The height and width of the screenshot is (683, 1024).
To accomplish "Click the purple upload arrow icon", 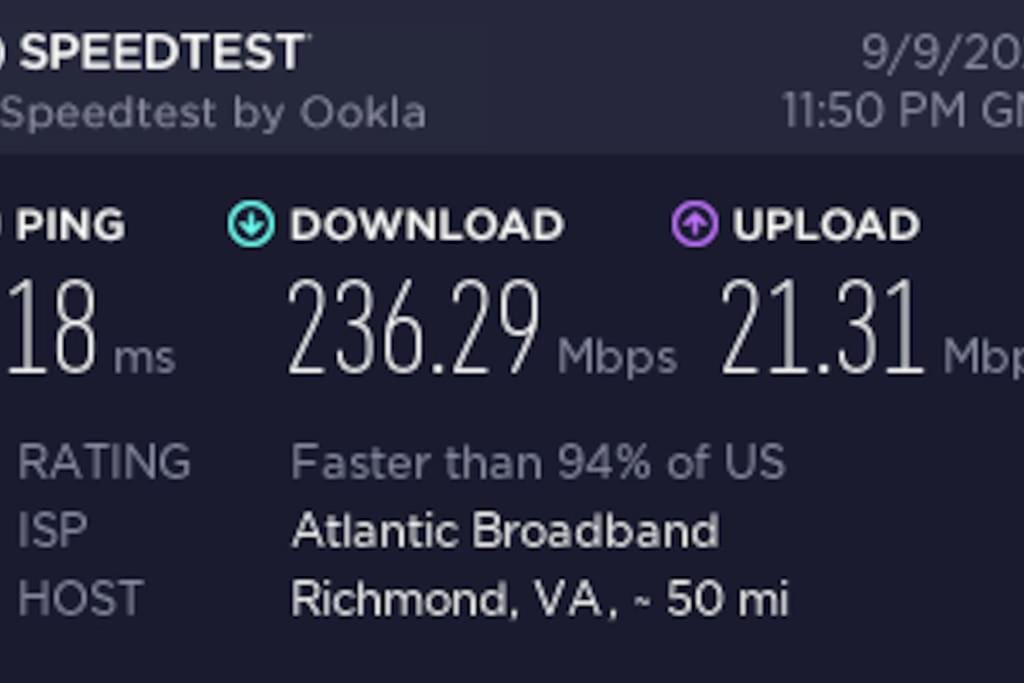I will (694, 224).
